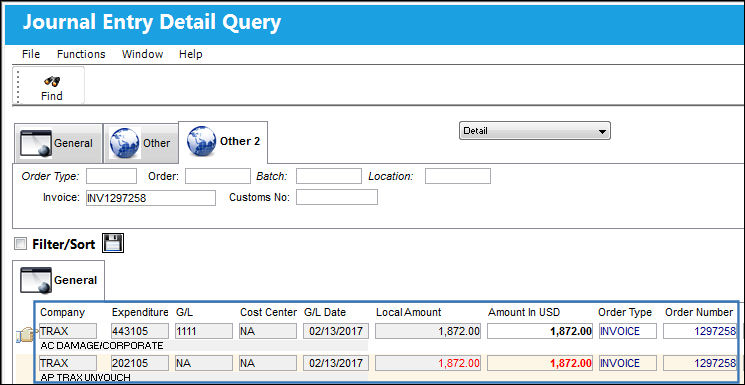Open the Detail dropdown list
This screenshot has width=745, height=385.
tap(535, 131)
